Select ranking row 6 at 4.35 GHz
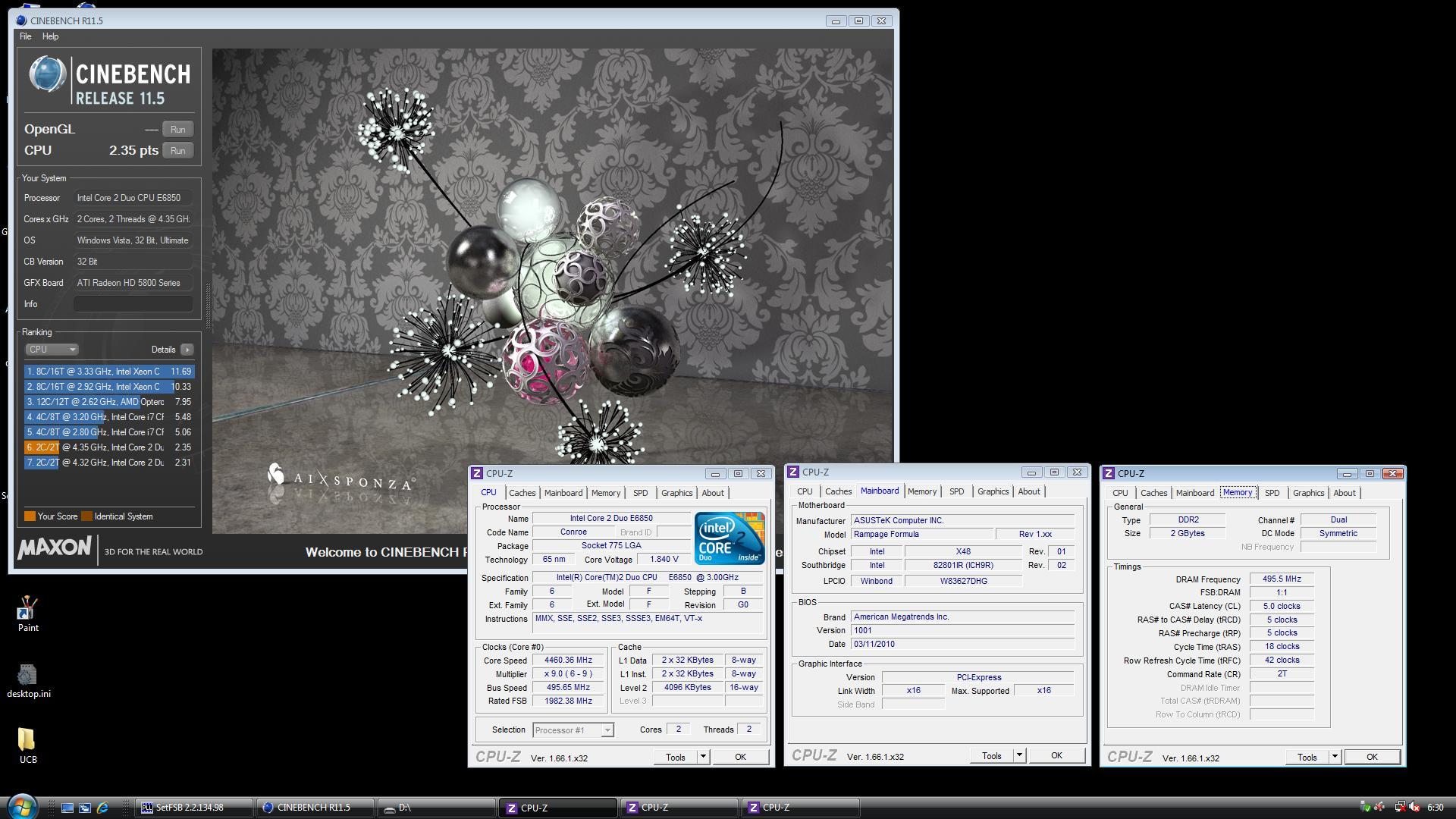Viewport: 1456px width, 819px height. click(x=109, y=447)
